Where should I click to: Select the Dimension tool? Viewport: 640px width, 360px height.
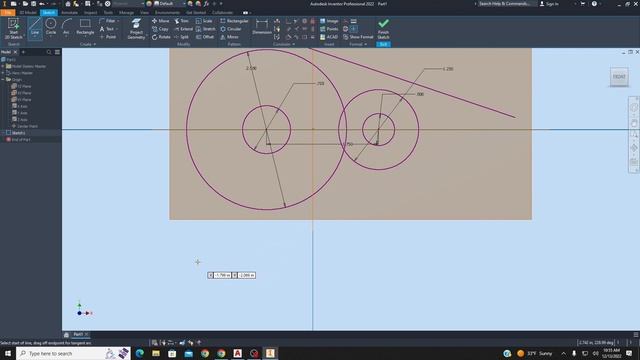[262, 27]
